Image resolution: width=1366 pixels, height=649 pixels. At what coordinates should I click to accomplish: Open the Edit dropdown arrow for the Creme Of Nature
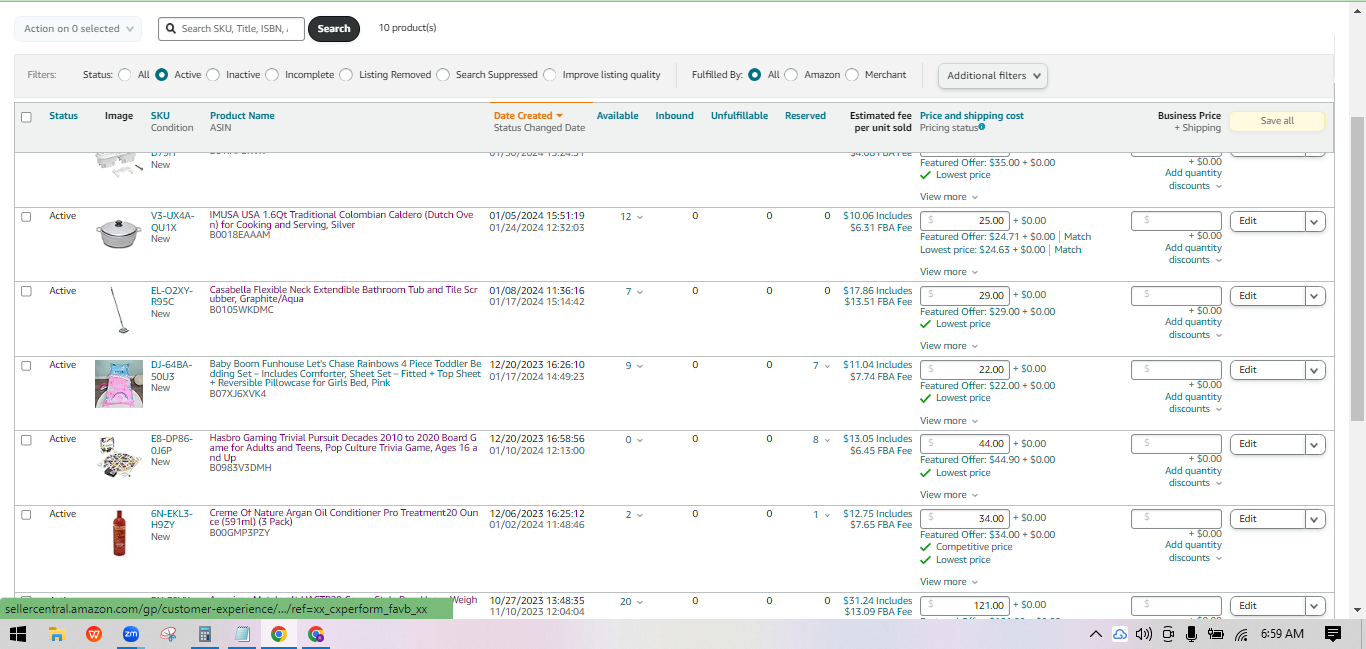coord(1315,519)
